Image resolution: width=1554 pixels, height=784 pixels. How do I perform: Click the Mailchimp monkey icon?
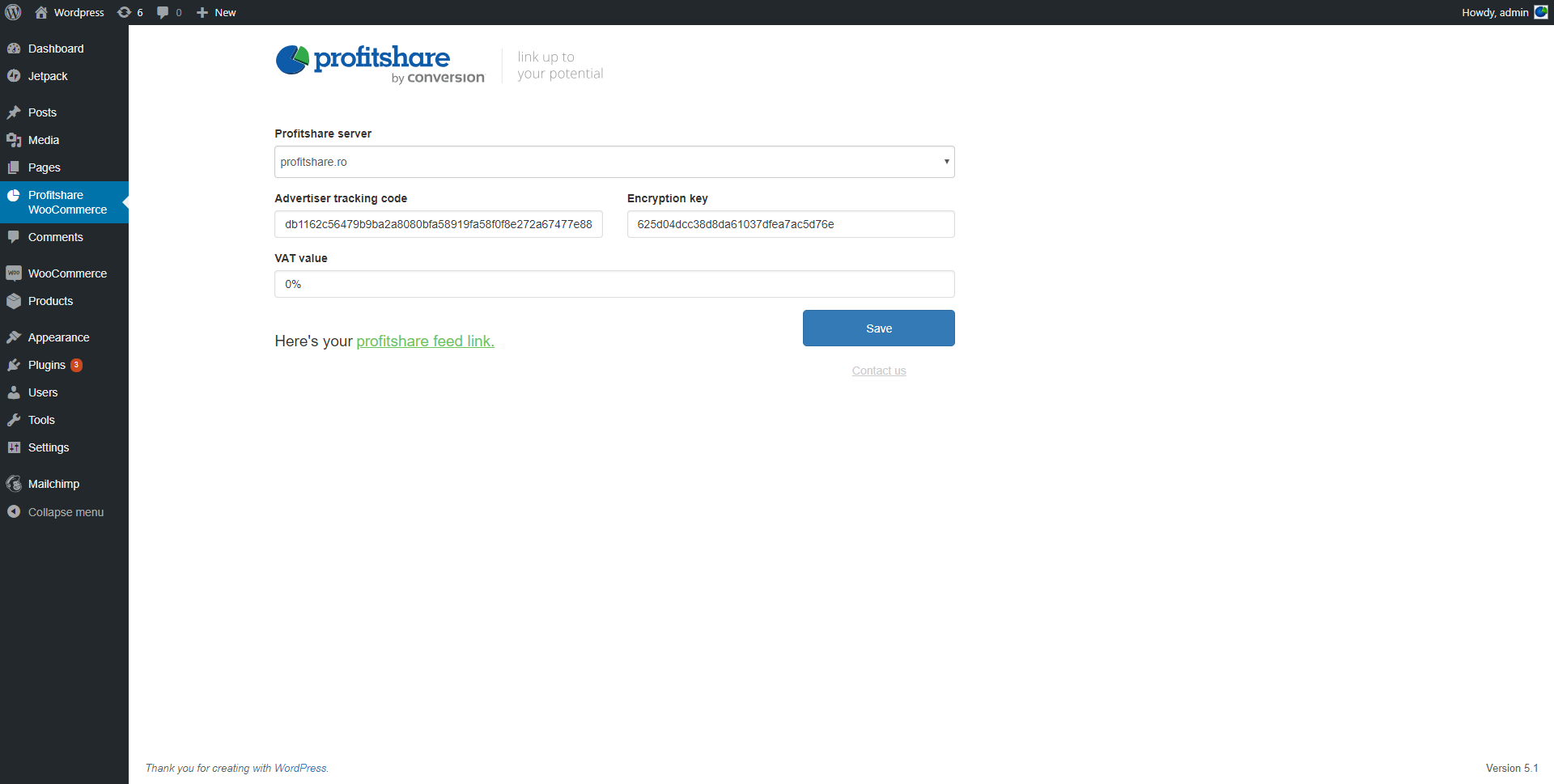(x=14, y=484)
